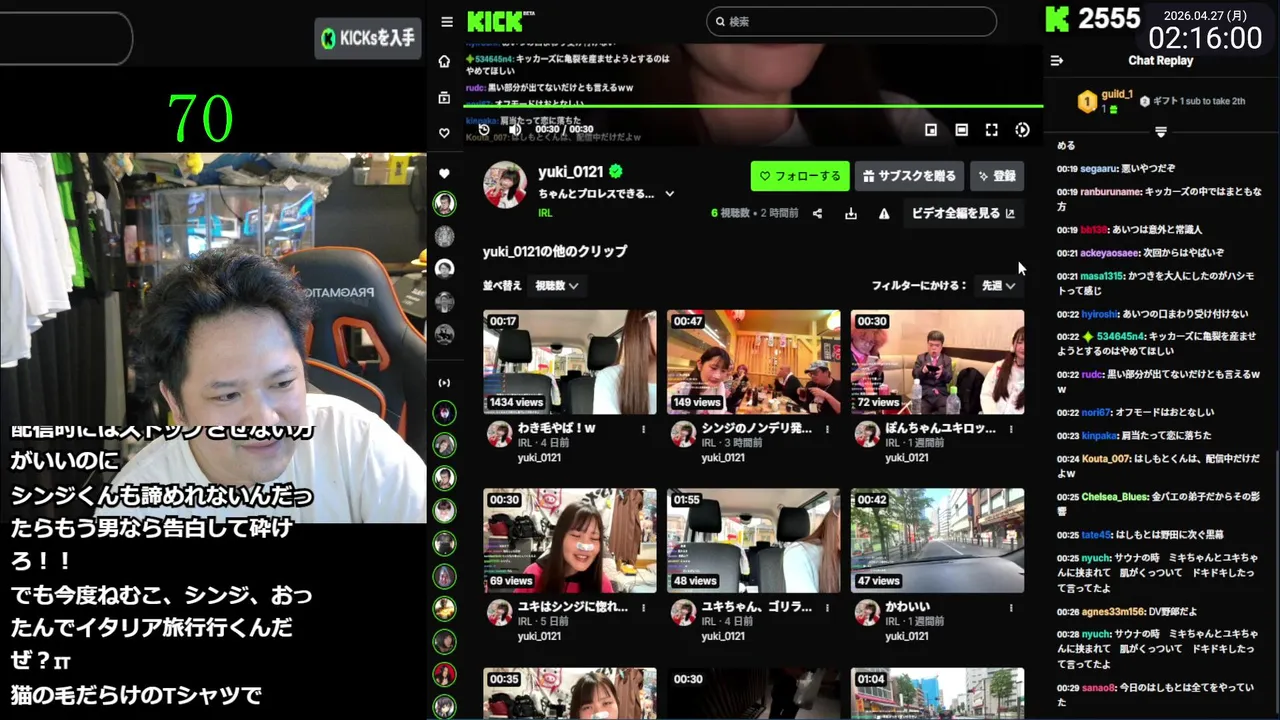Open the Browse icon in the left sidebar
This screenshot has width=1280, height=720.
tap(444, 97)
